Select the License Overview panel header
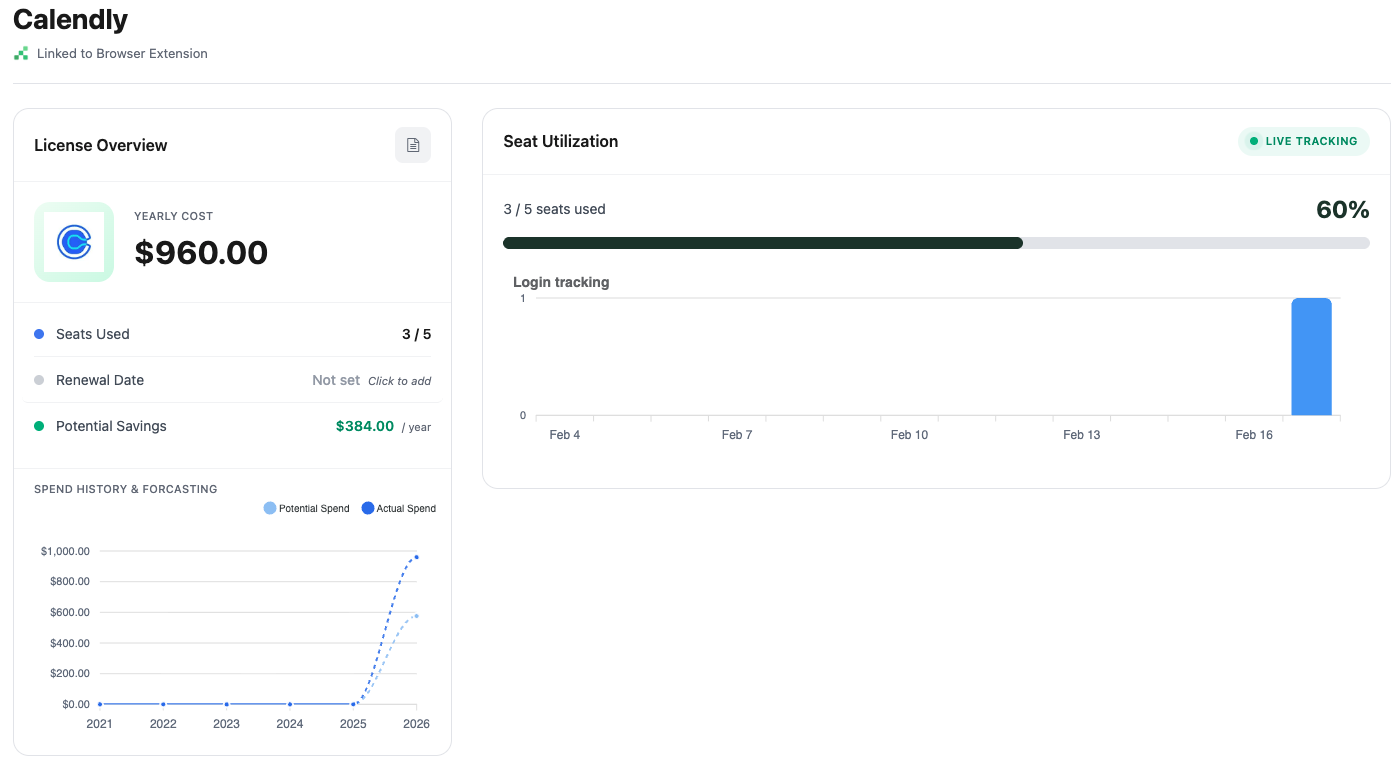 [101, 145]
